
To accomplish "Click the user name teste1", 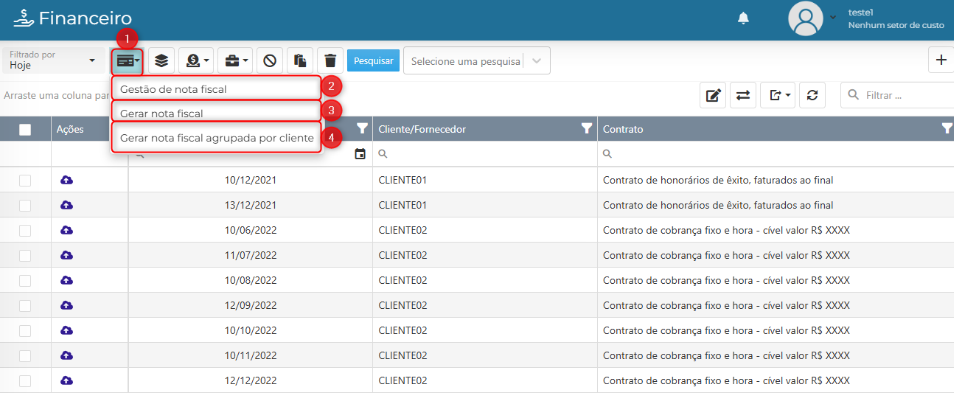I will tap(860, 12).
